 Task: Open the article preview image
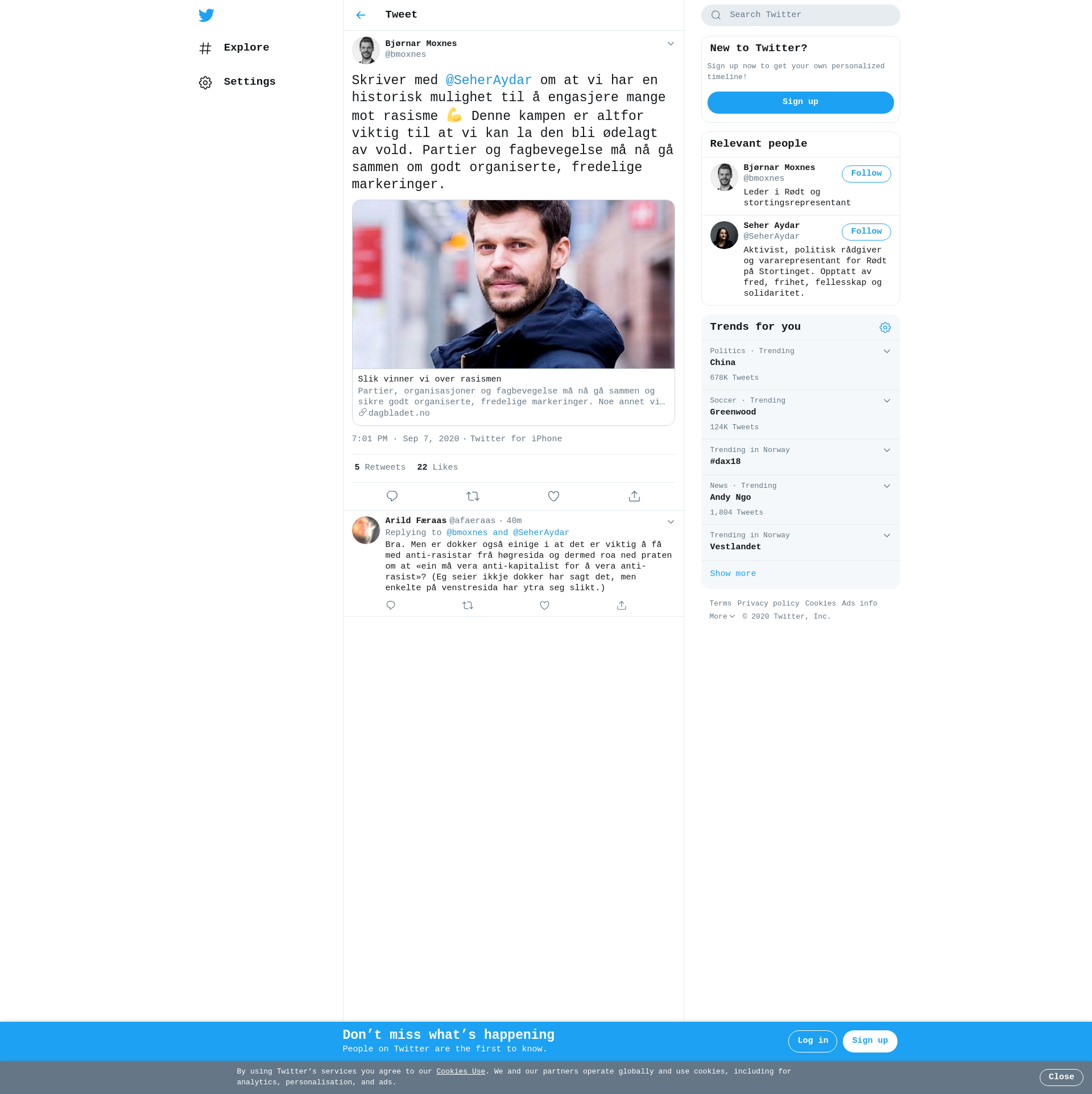(513, 284)
